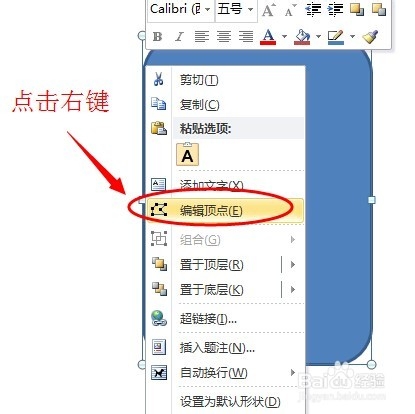This screenshot has width=415, height=414.
Task: Click Insert Caption (插入题注) entry
Action: pyautogui.click(x=225, y=348)
